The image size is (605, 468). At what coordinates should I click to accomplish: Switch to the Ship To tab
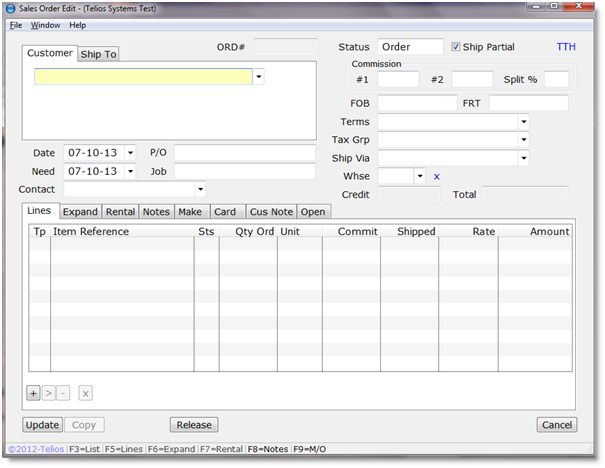(x=98, y=54)
